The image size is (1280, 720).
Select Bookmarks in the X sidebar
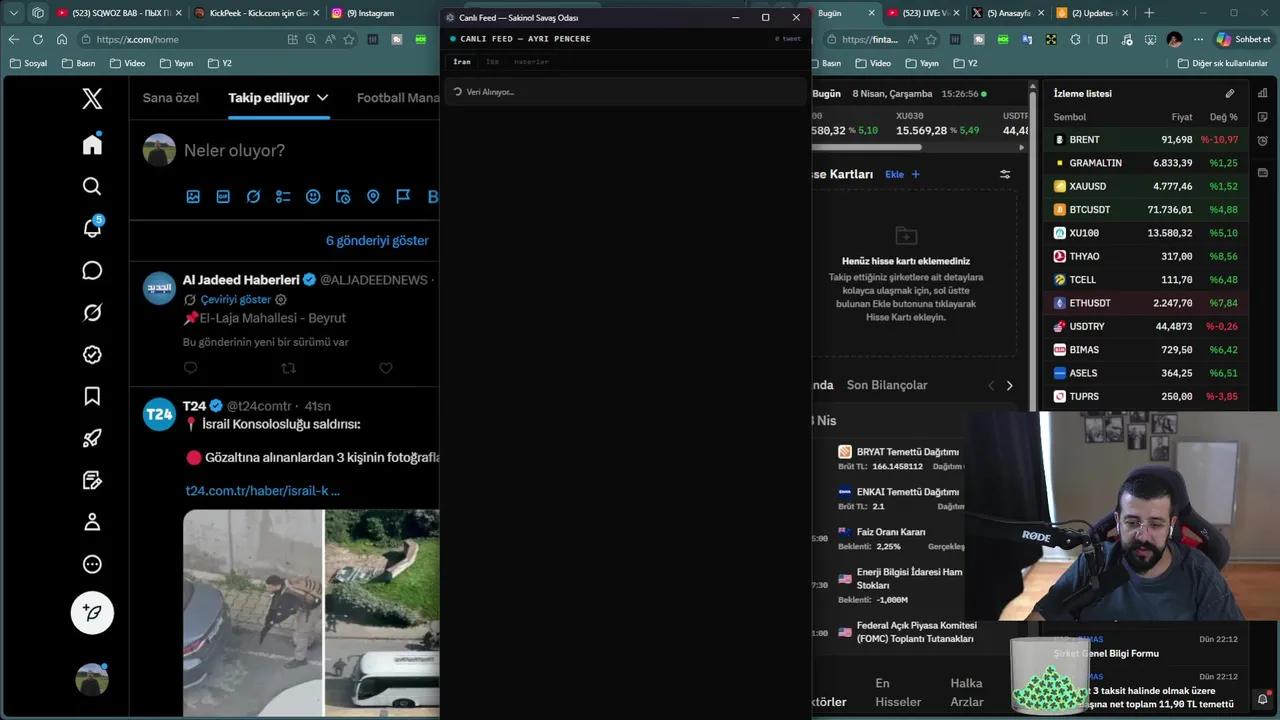tap(92, 395)
